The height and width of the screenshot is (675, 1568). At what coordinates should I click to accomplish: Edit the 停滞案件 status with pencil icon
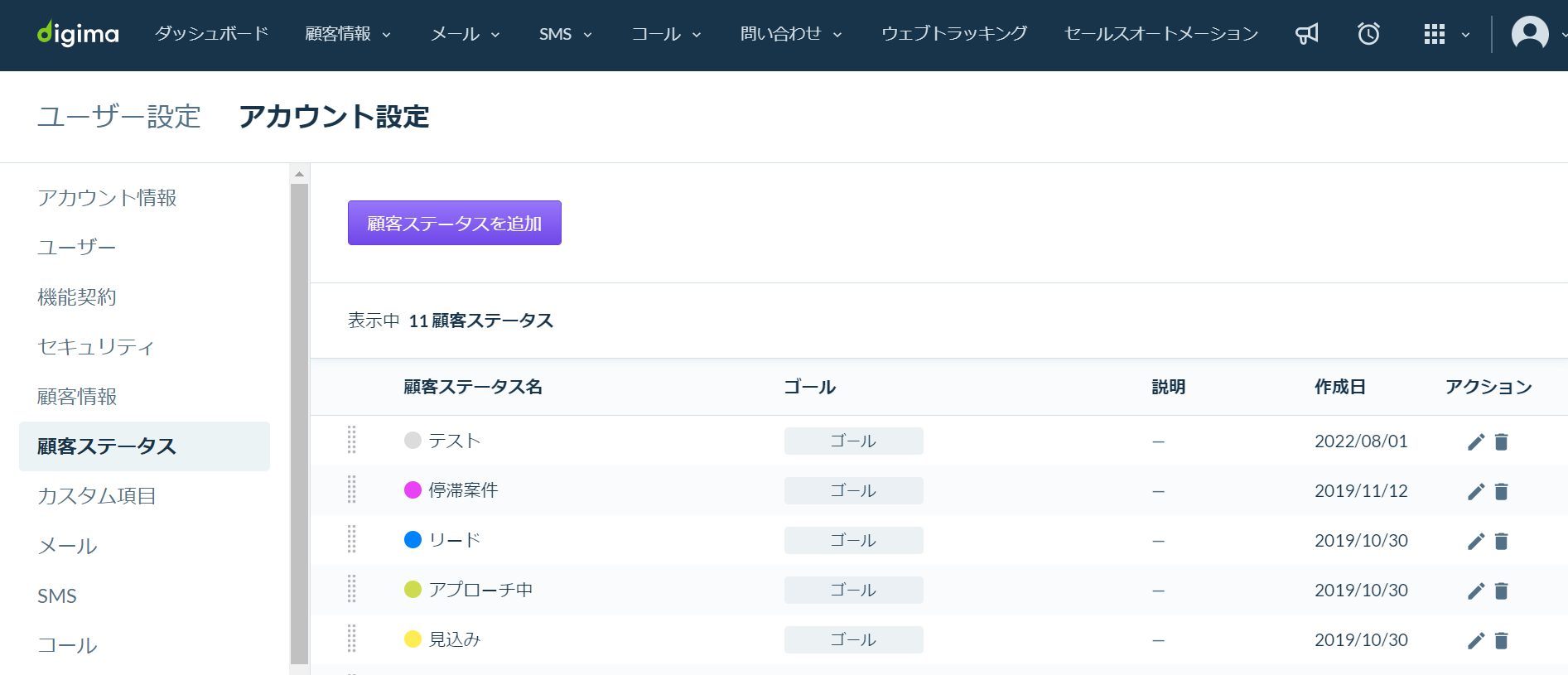[1475, 491]
